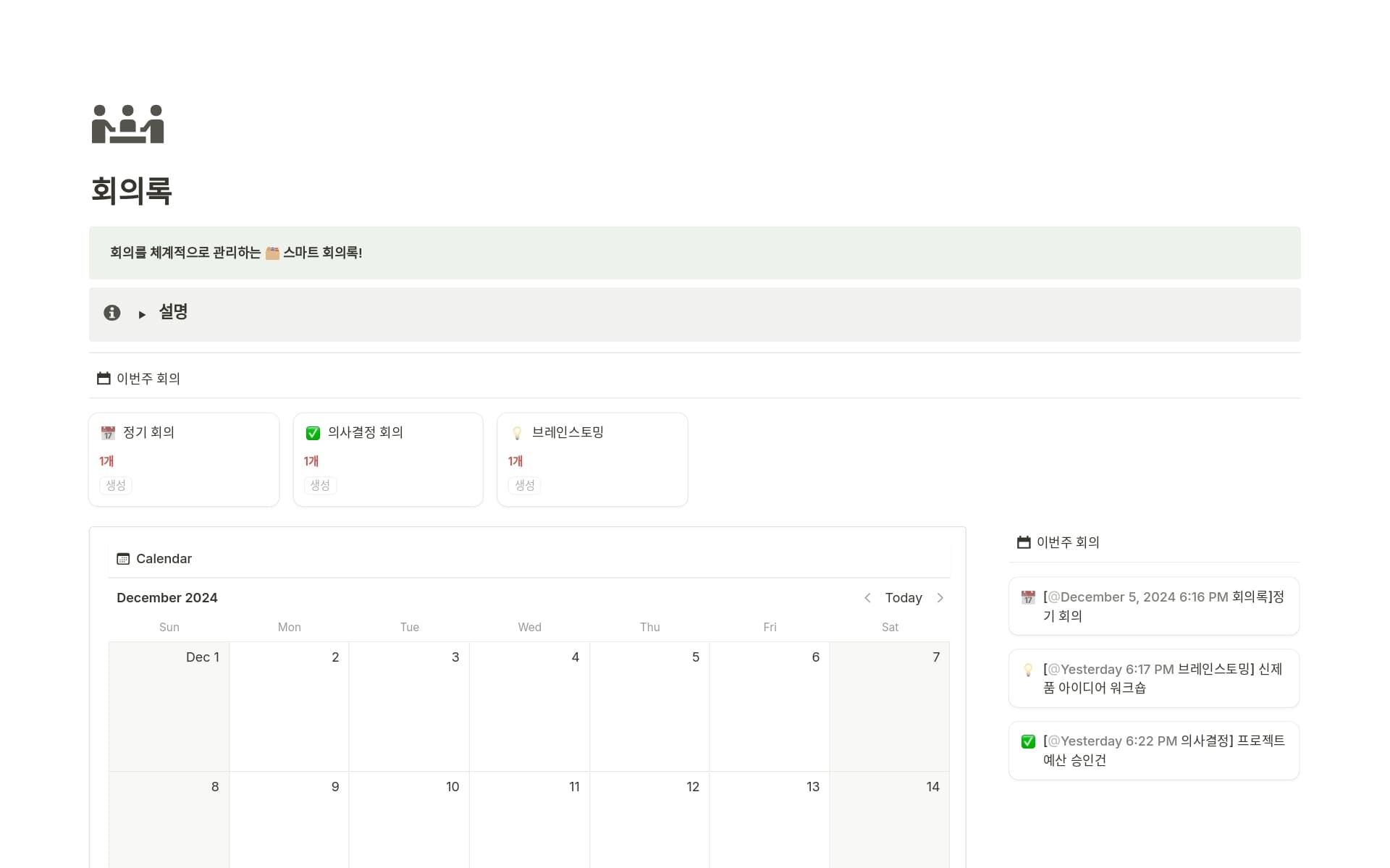
Task: Click the Calendar view icon
Action: [x=123, y=559]
